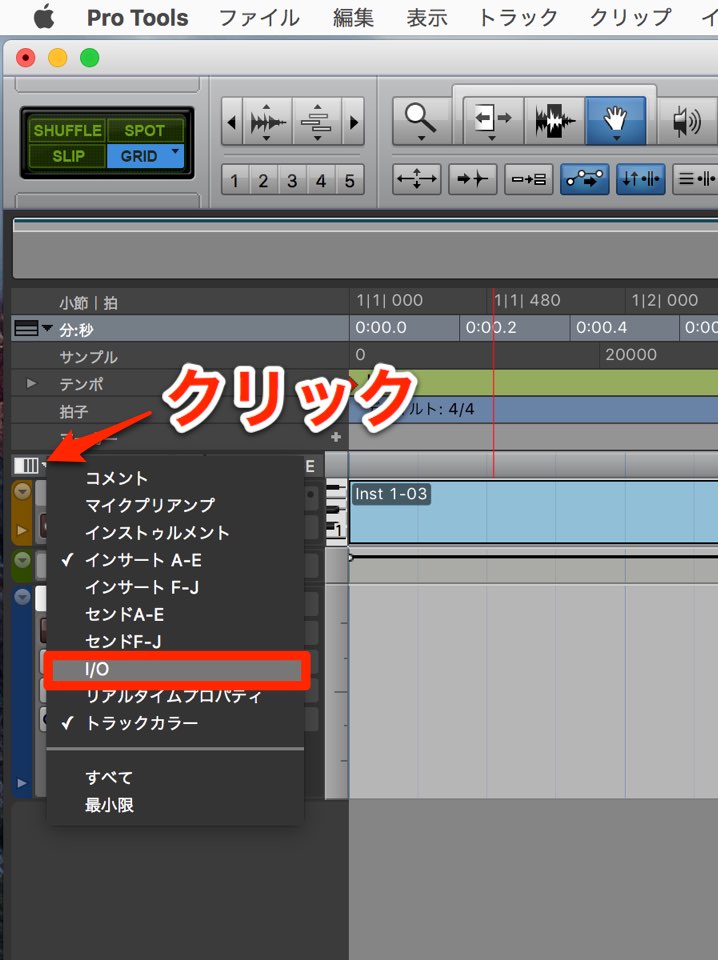Image resolution: width=718 pixels, height=960 pixels.
Task: Click the green track color strip
Action: (x=23, y=566)
